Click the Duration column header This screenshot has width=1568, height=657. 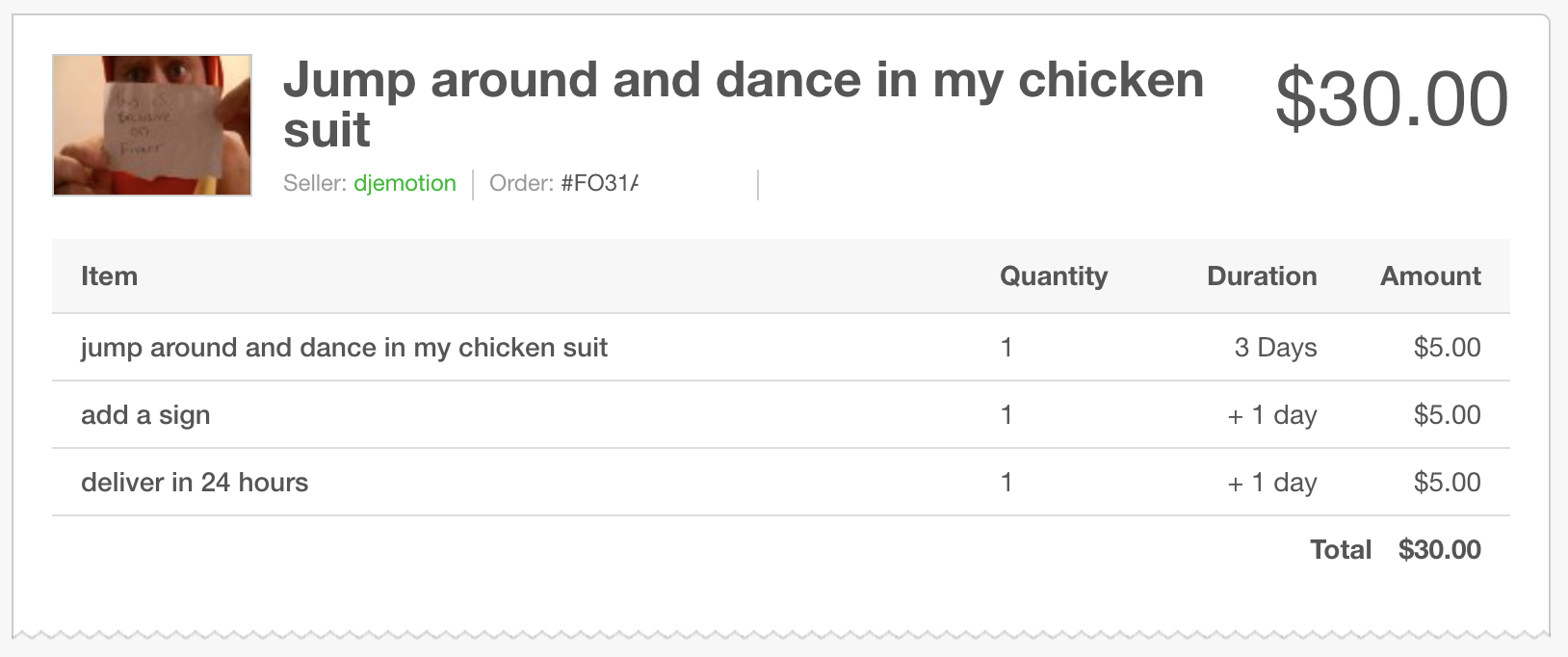1262,276
